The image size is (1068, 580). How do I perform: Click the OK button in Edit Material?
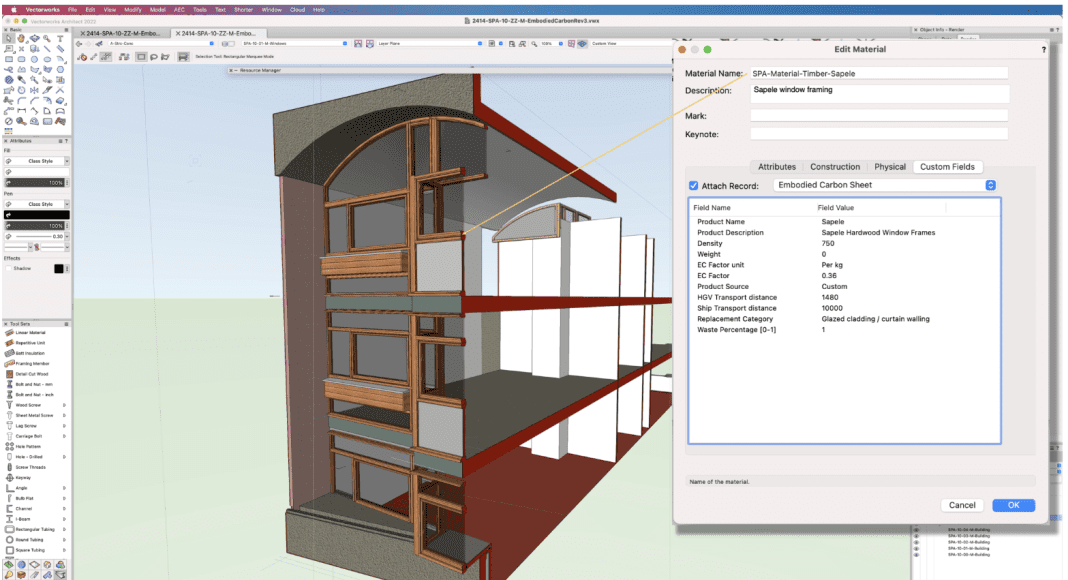tap(1013, 505)
